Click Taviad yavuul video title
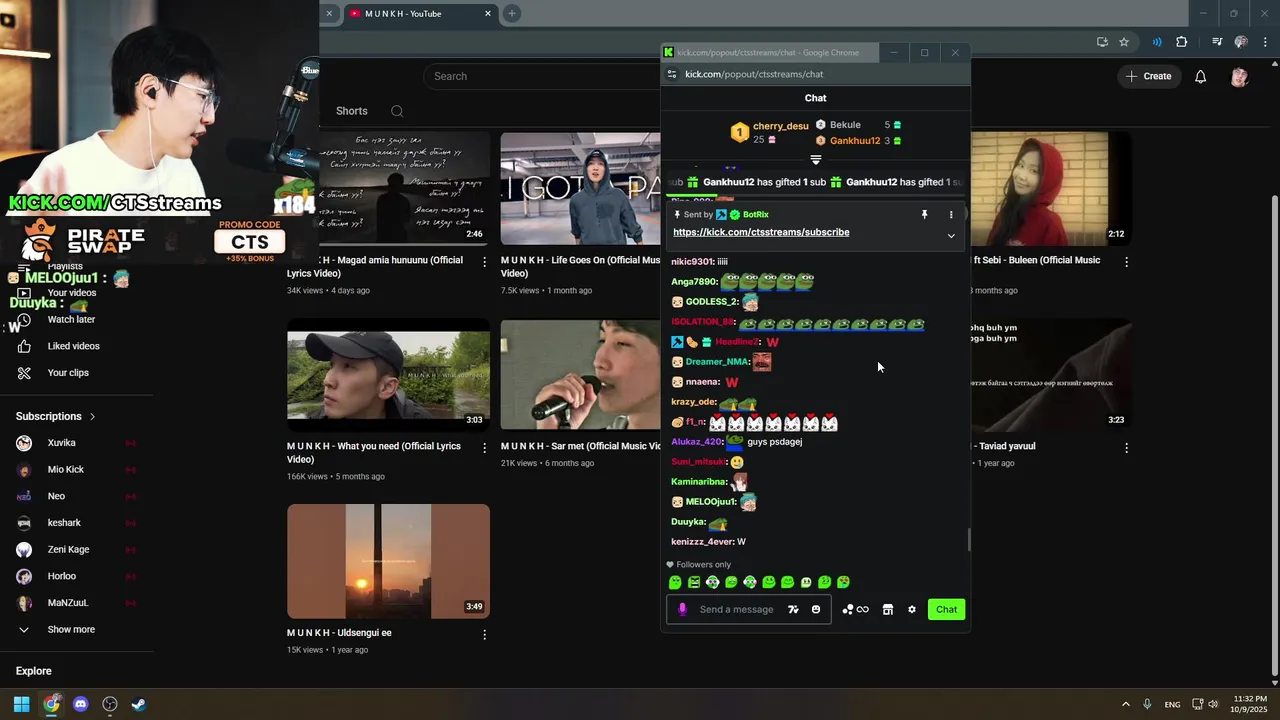 1004,446
